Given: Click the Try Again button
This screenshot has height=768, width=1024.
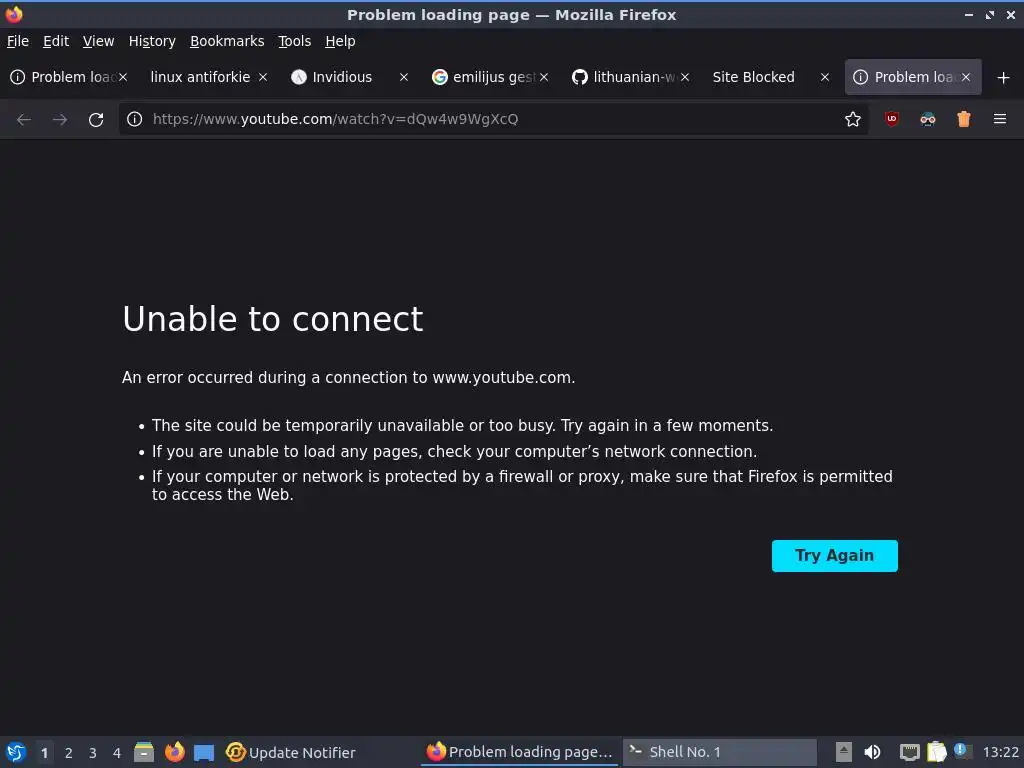Looking at the screenshot, I should click(834, 556).
